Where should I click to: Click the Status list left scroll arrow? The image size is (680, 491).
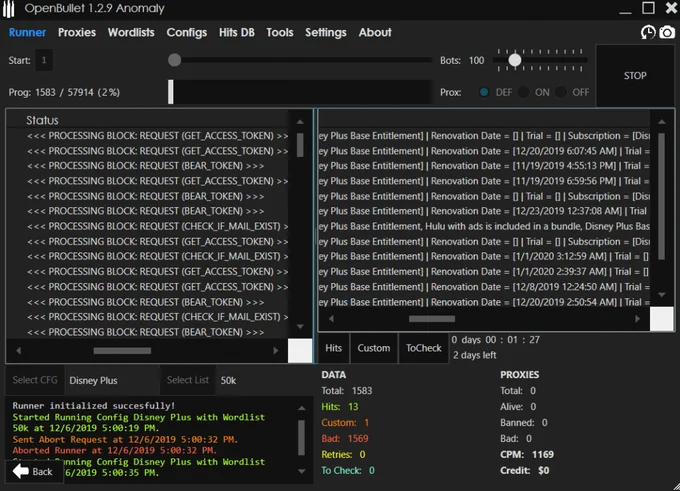click(18, 350)
